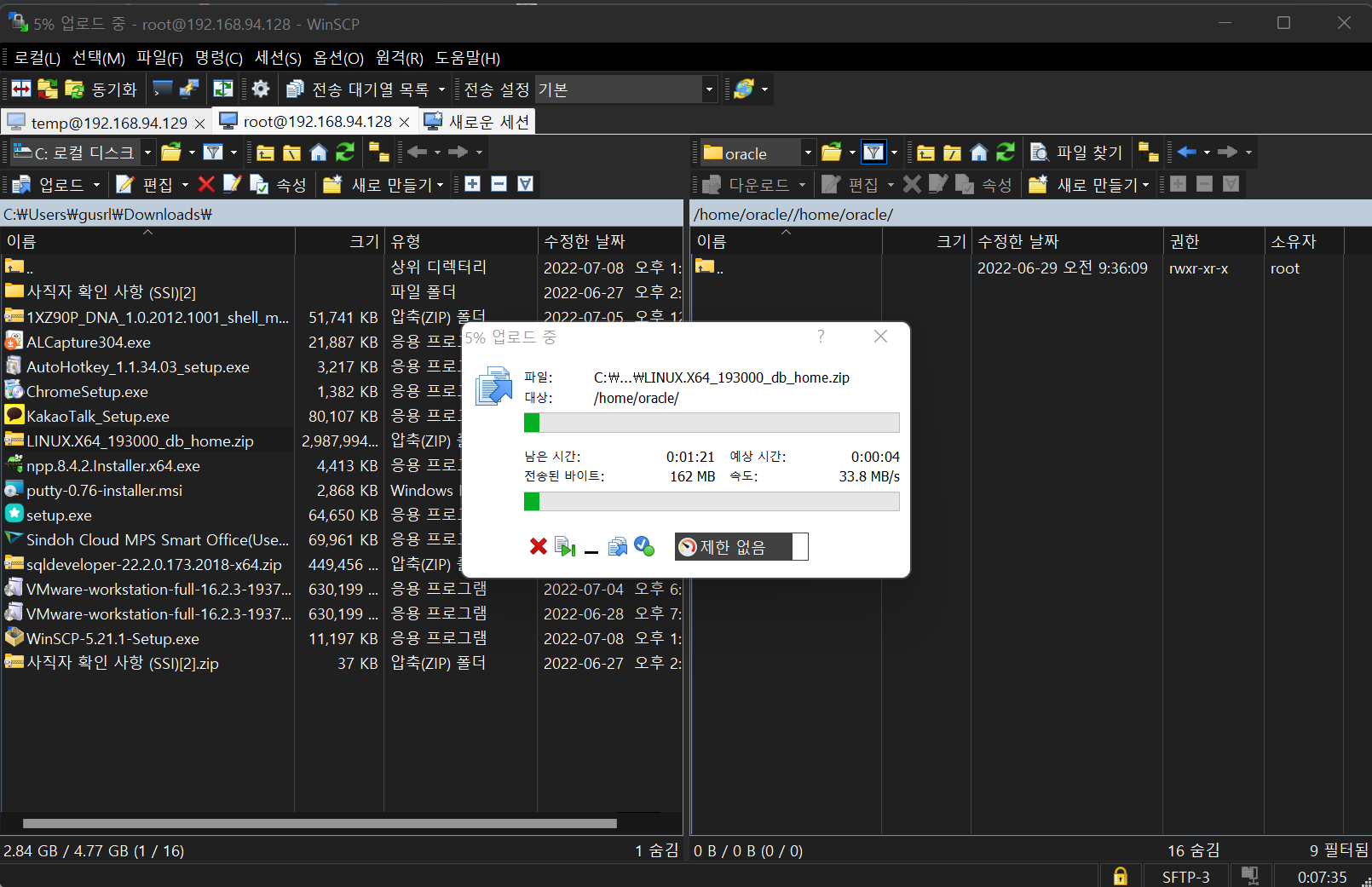Expand the local 편집 edit dropdown arrow
Image resolution: width=1372 pixels, height=887 pixels.
pos(185,184)
